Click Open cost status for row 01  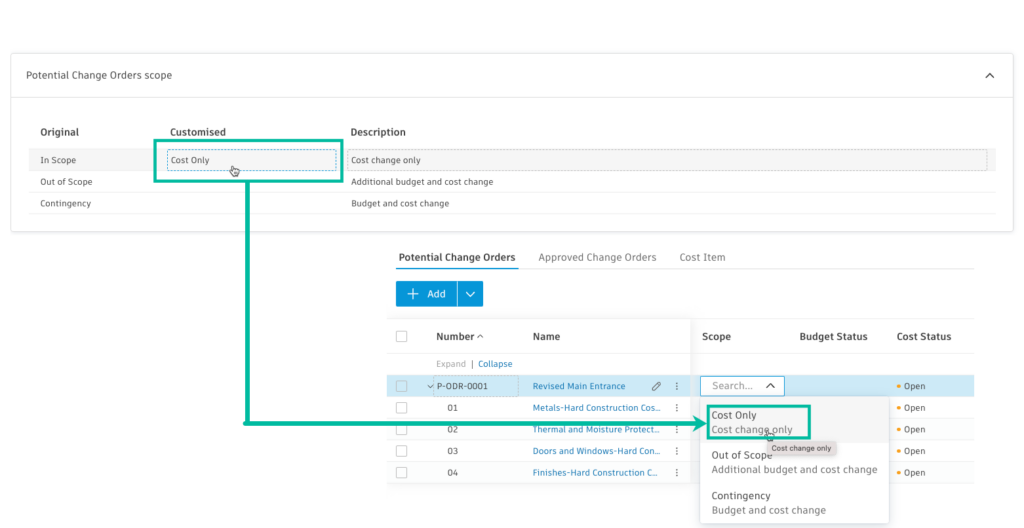click(911, 408)
